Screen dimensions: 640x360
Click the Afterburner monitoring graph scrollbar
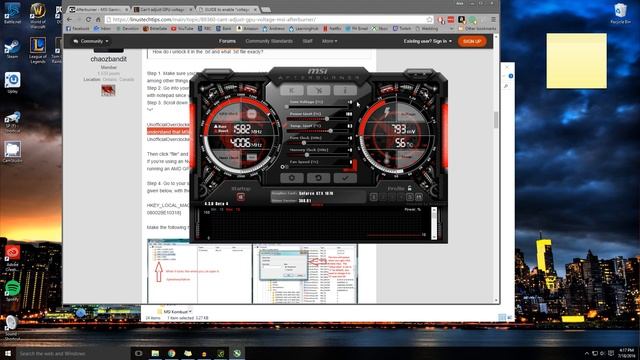(x=434, y=223)
